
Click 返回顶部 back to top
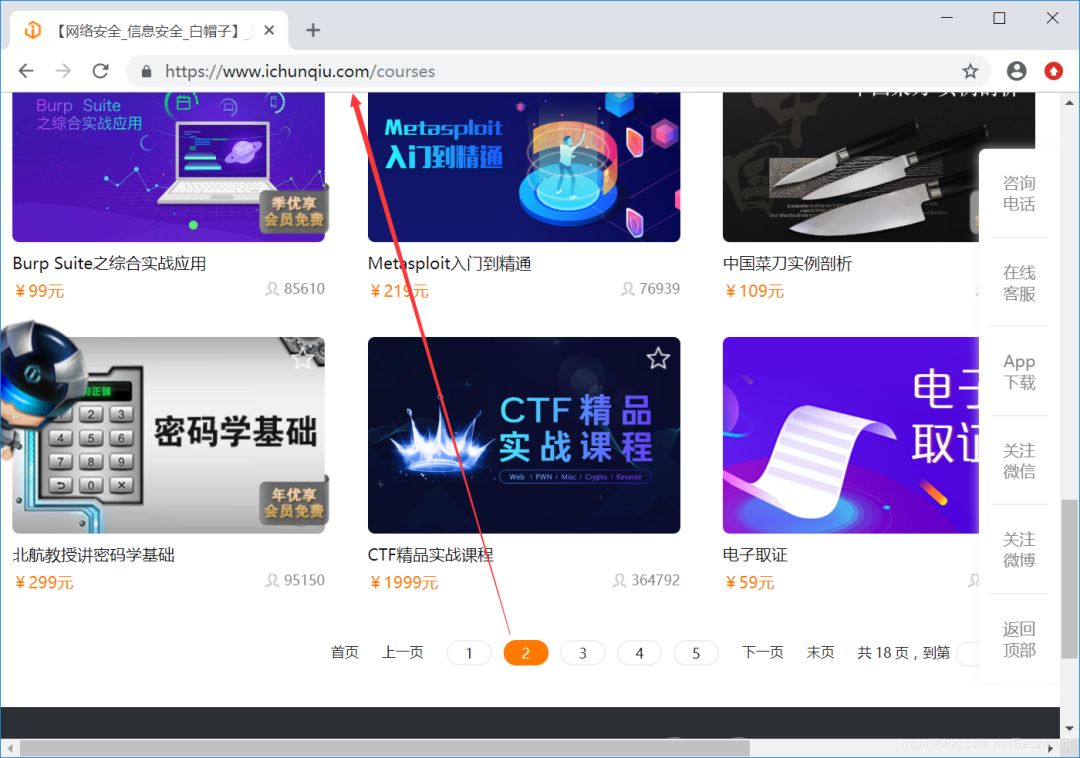(x=1019, y=639)
